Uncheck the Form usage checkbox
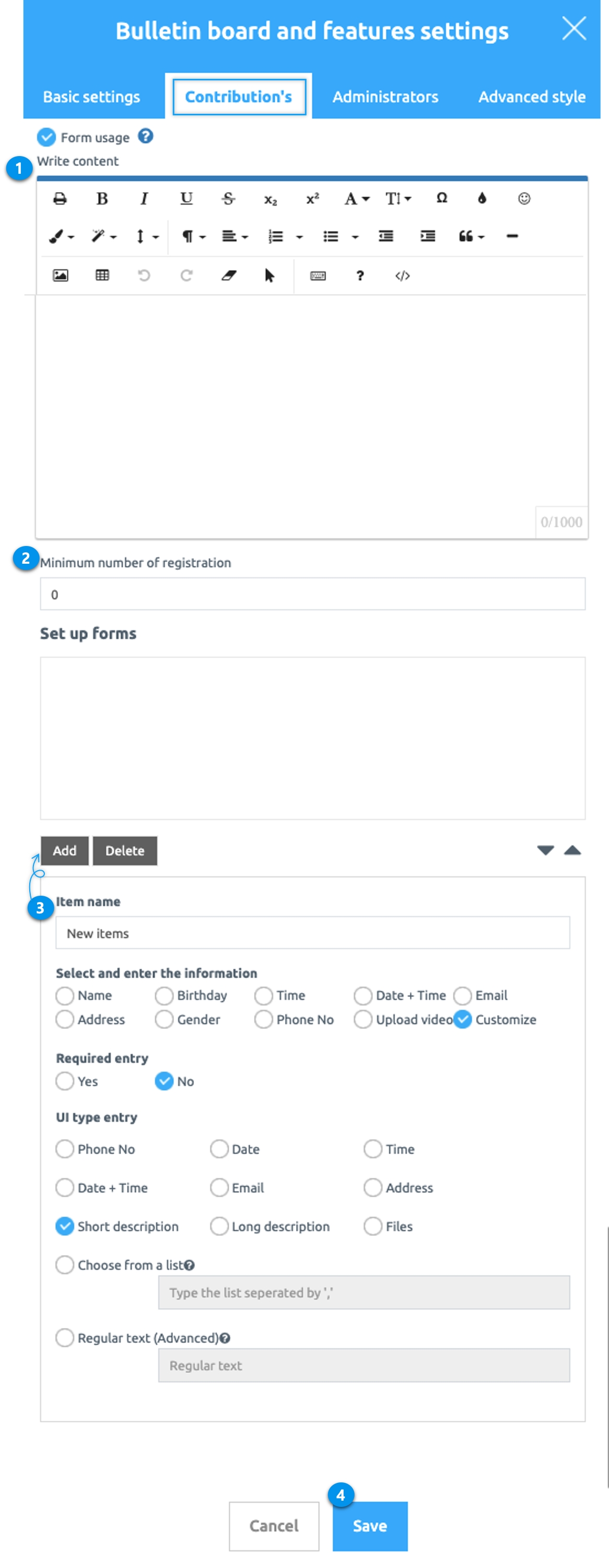The width and height of the screenshot is (609, 1568). click(x=46, y=138)
